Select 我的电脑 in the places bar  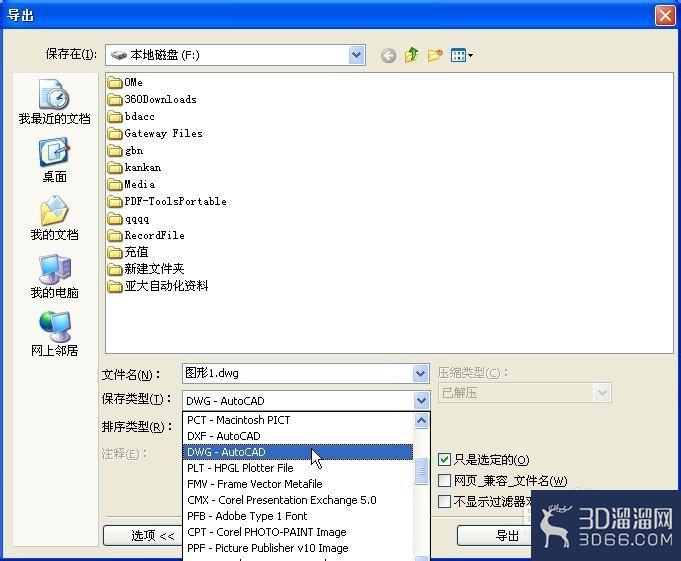pyautogui.click(x=54, y=276)
